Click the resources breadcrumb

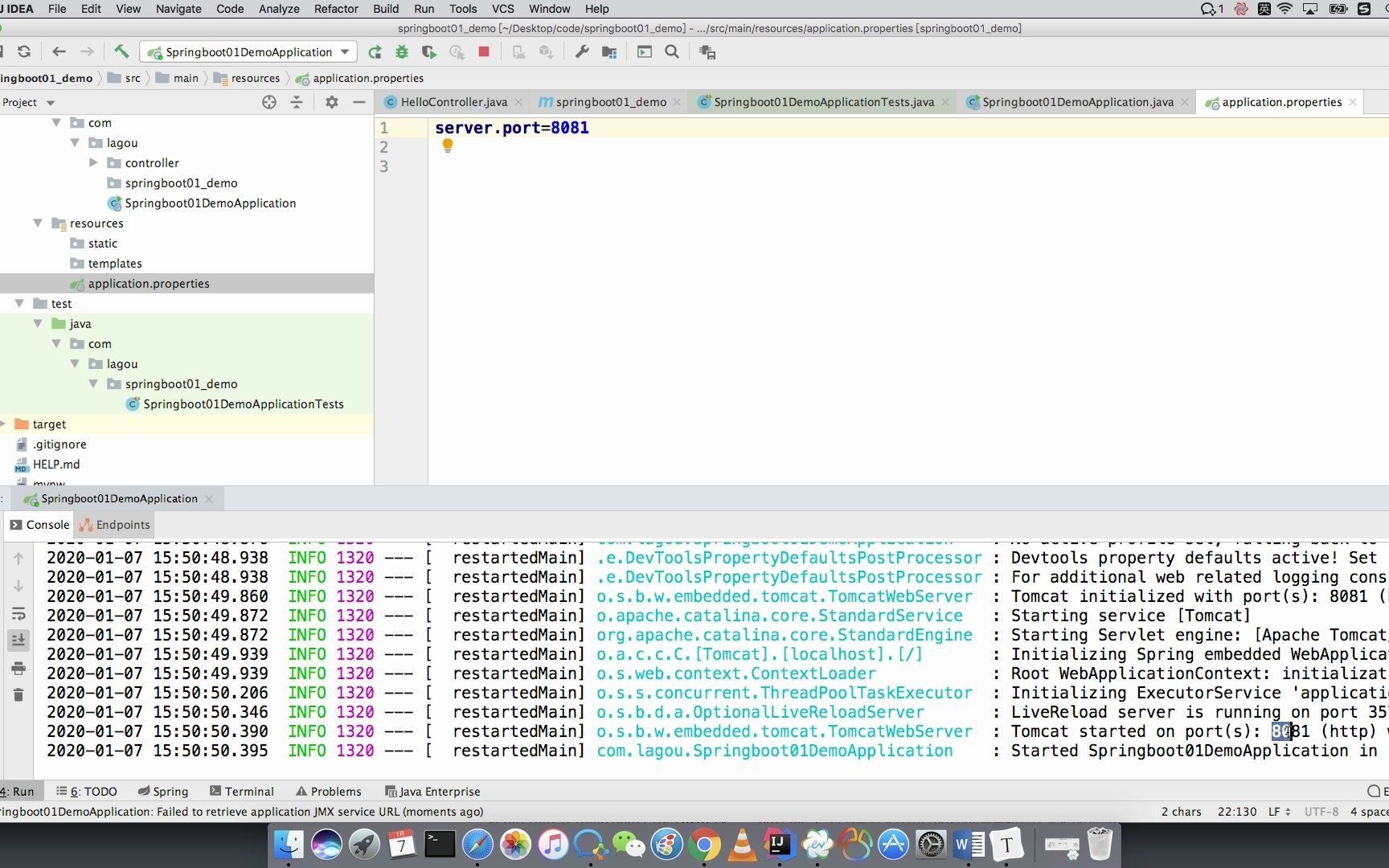(255, 78)
